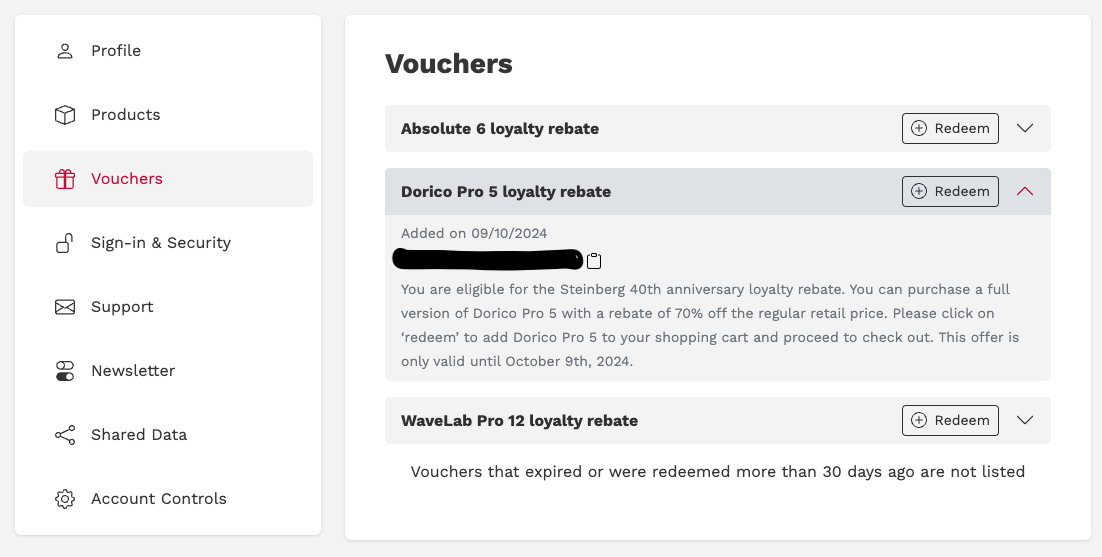Click the Account Controls gear icon

point(65,499)
